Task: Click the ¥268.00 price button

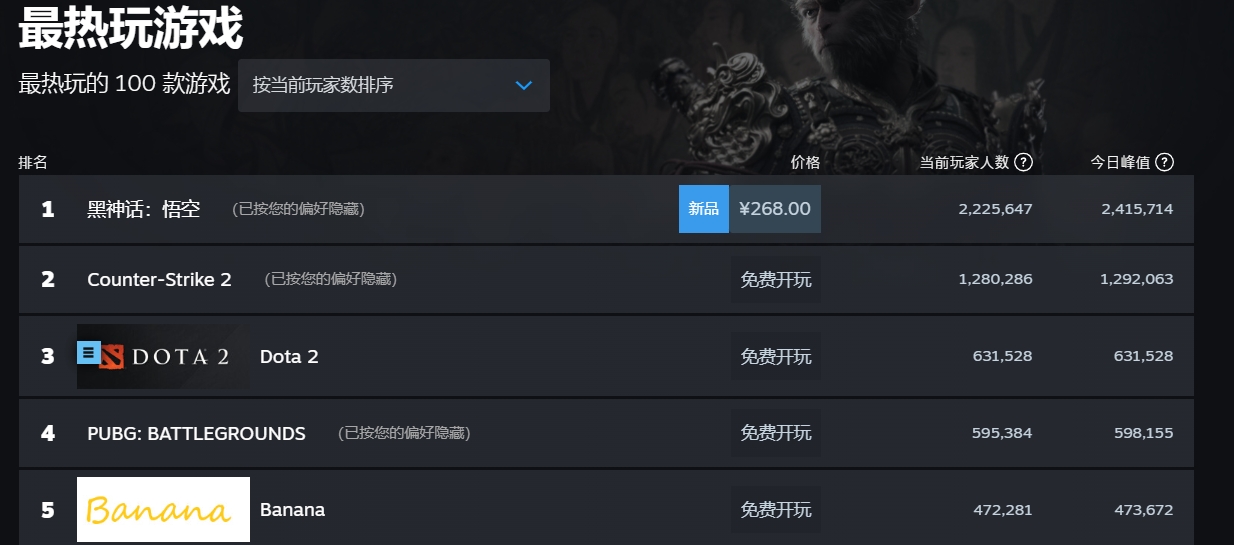Action: point(775,209)
